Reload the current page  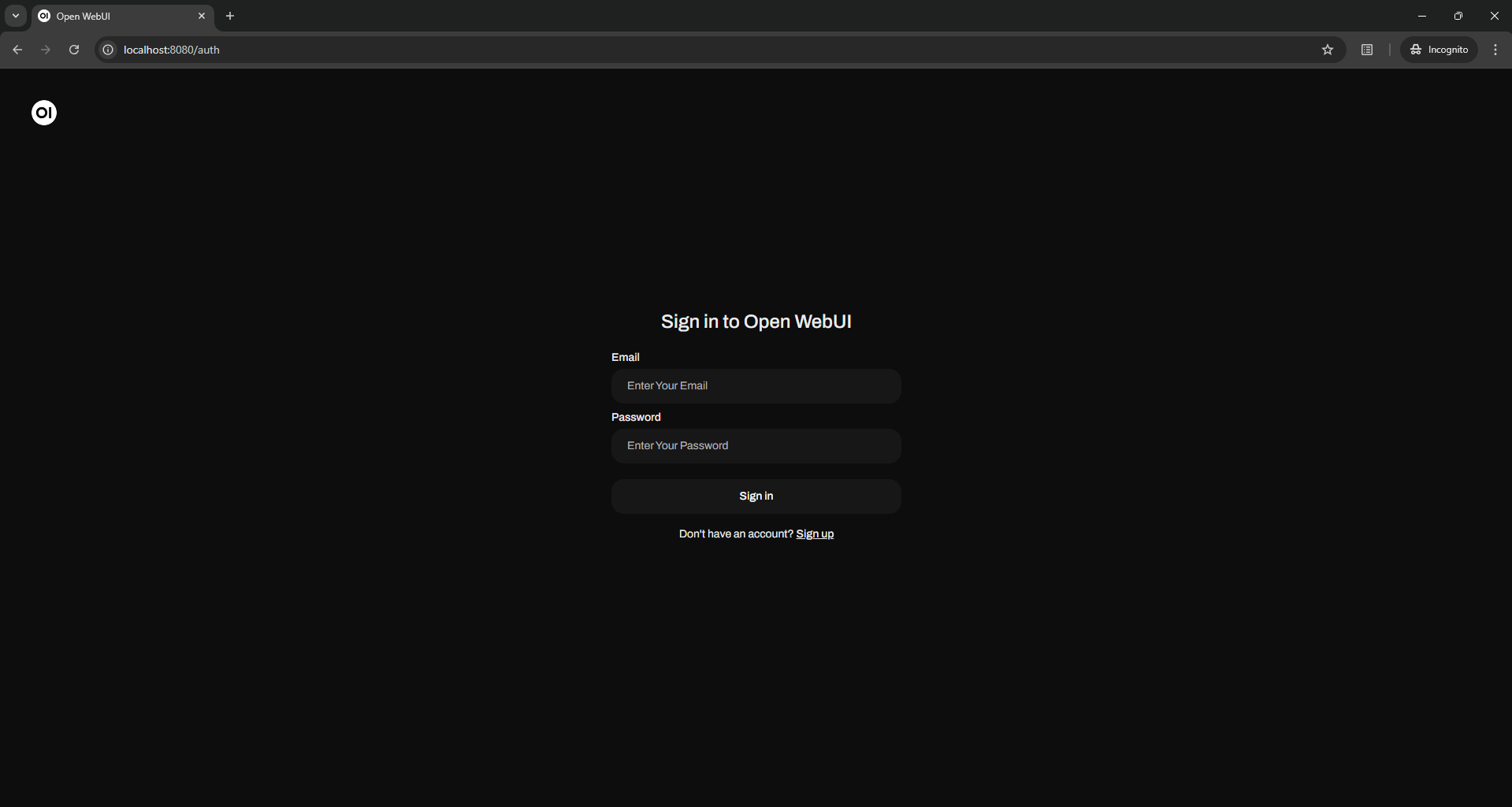pyautogui.click(x=74, y=50)
